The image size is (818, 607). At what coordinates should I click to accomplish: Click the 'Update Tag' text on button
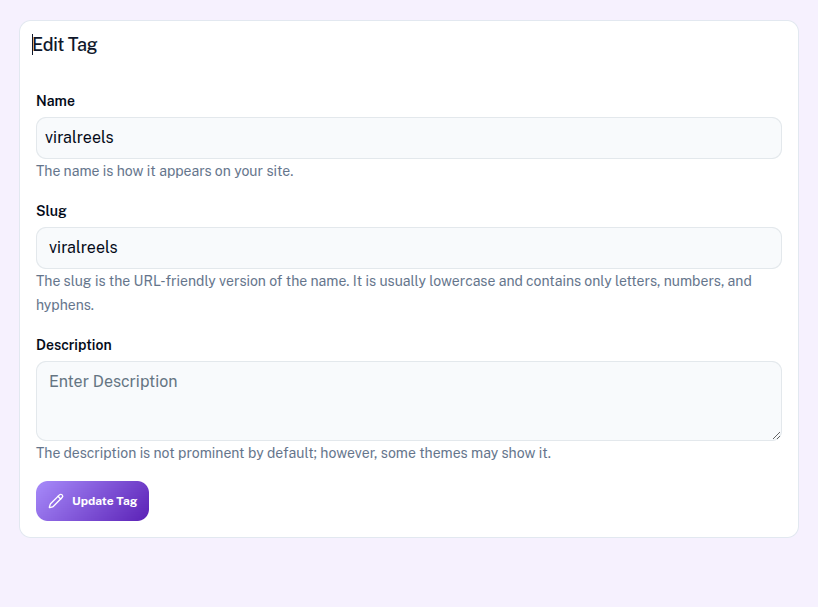click(x=104, y=501)
